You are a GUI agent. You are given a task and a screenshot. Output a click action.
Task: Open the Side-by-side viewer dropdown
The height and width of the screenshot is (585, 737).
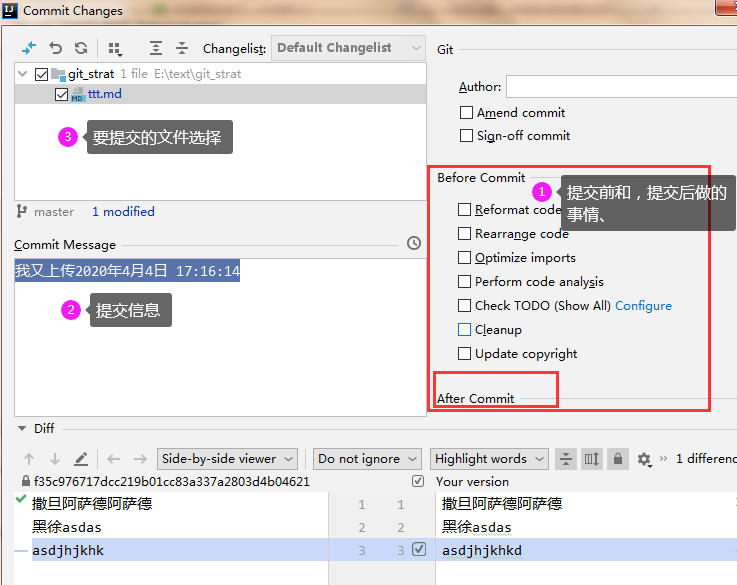coord(227,459)
